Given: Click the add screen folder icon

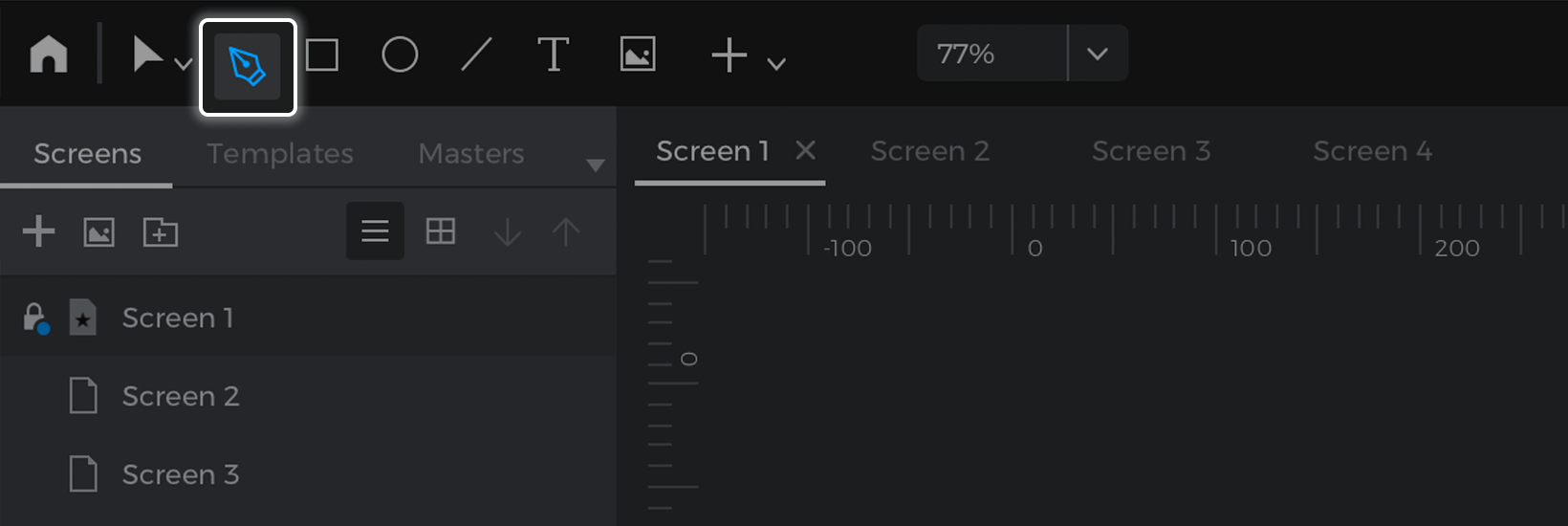Looking at the screenshot, I should coord(161,231).
